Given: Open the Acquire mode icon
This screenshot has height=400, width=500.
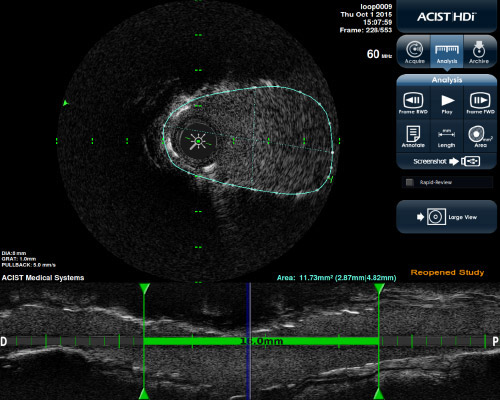Looking at the screenshot, I should [414, 52].
